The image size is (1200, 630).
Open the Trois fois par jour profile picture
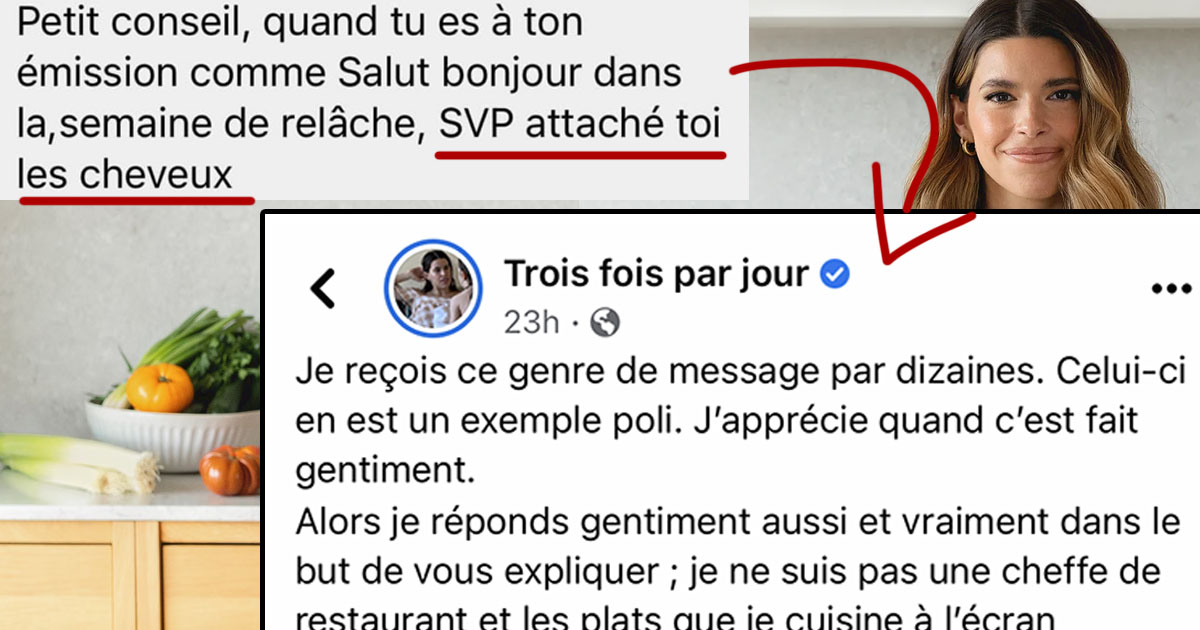[x=427, y=288]
